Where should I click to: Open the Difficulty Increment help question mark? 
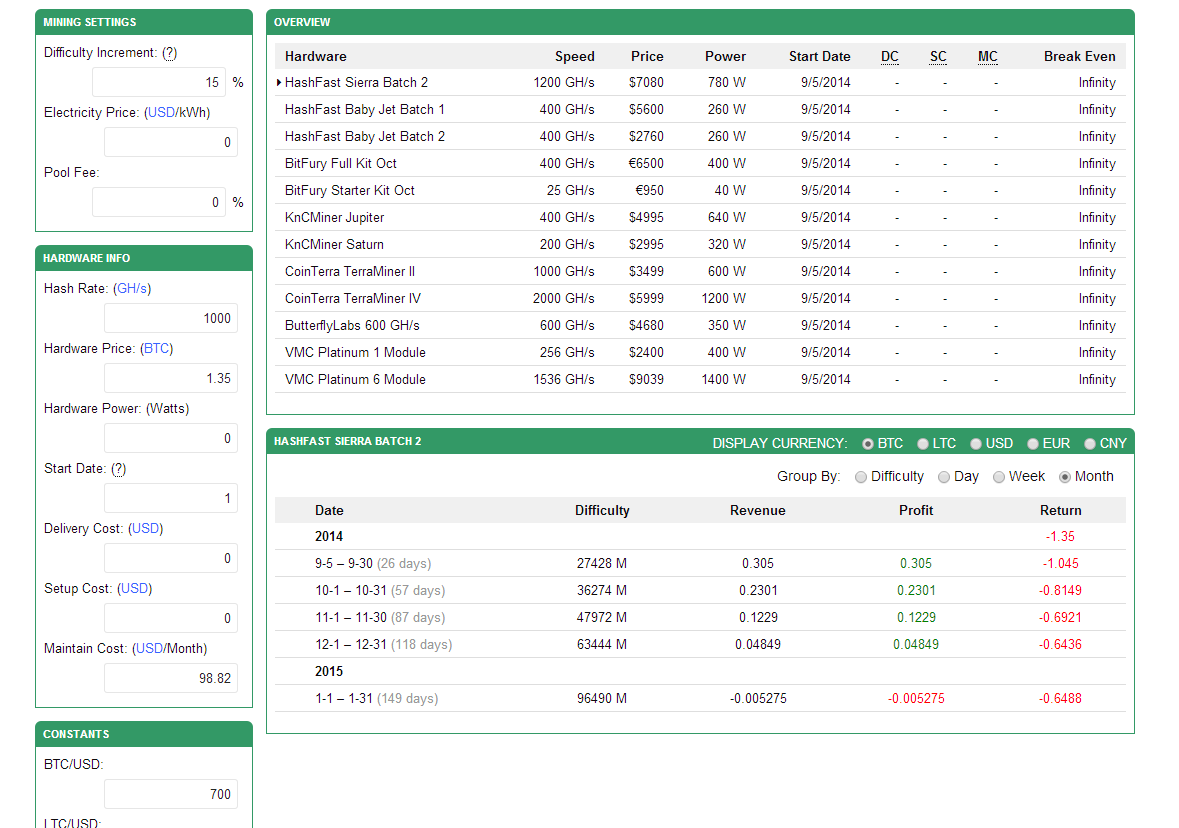[x=170, y=53]
